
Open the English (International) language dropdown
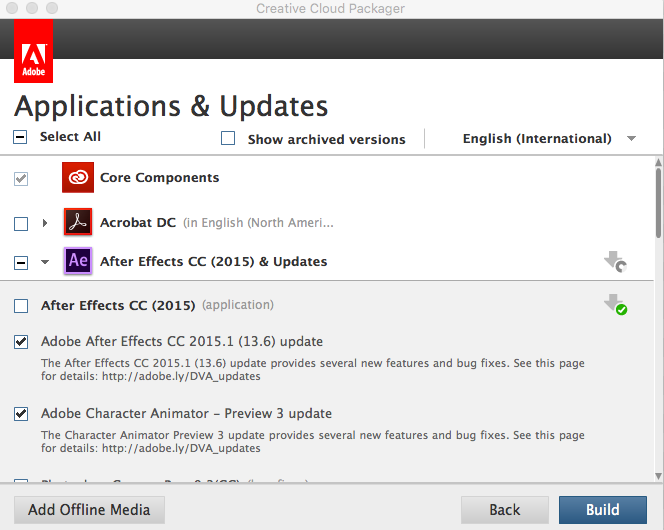550,138
